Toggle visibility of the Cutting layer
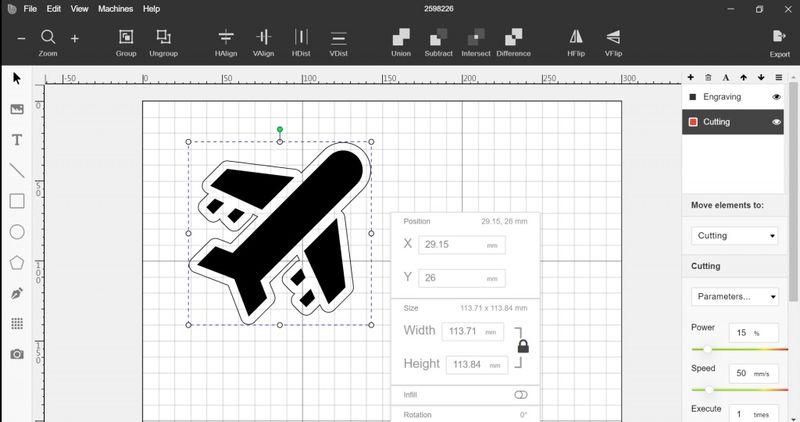 click(x=776, y=122)
